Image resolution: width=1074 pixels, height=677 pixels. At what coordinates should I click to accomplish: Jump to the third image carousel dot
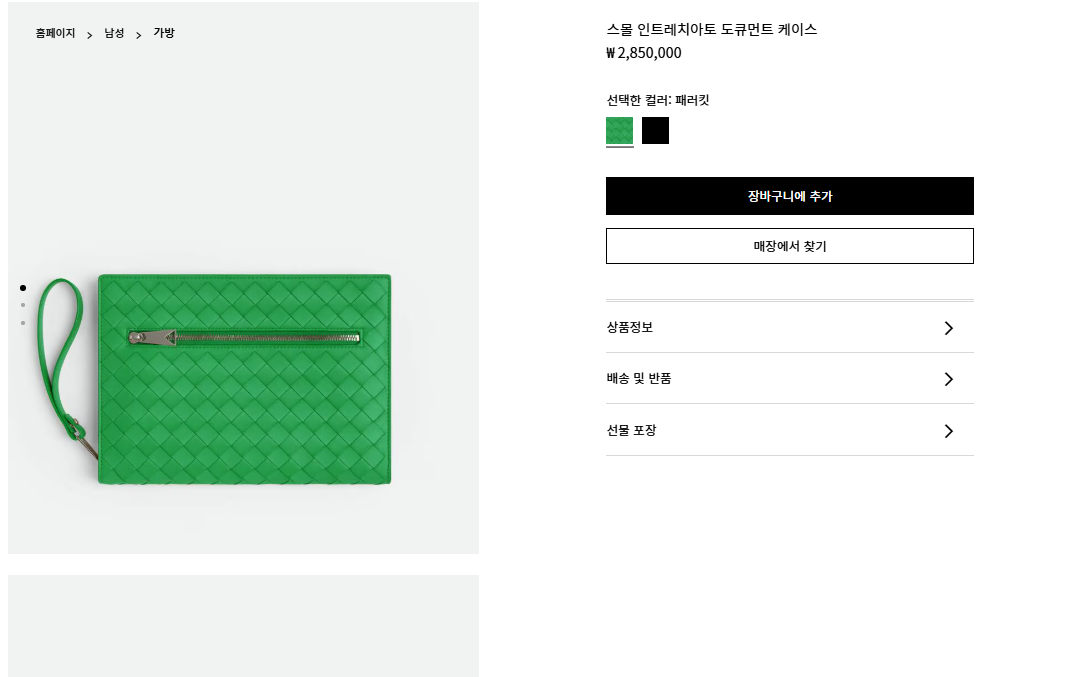pos(23,323)
